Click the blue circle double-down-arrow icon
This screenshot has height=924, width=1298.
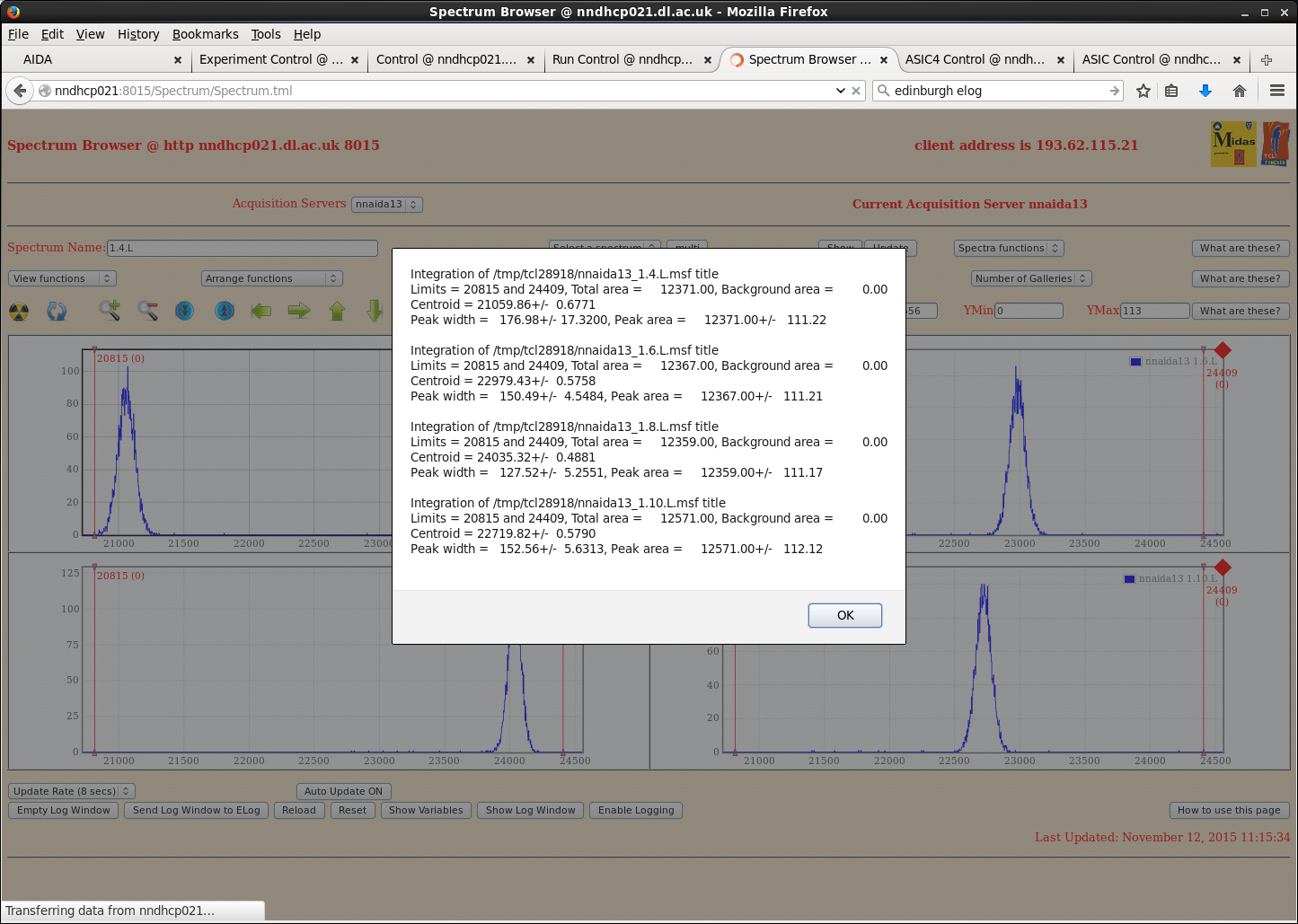coord(185,311)
